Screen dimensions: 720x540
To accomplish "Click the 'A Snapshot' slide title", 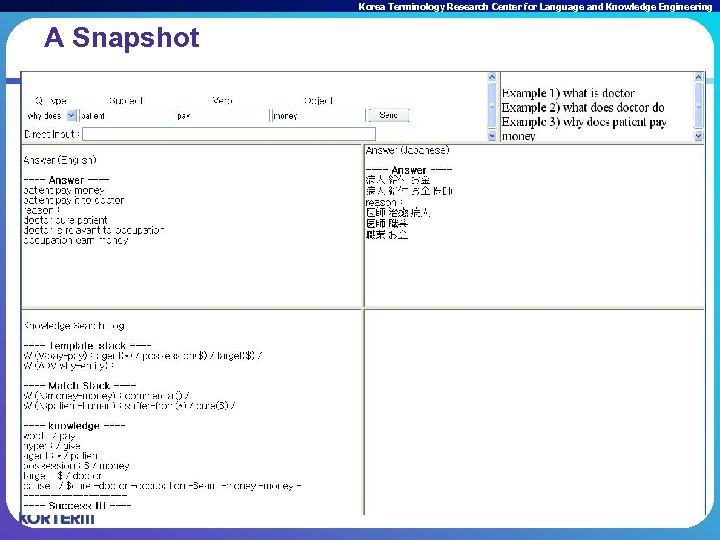I will pos(122,37).
